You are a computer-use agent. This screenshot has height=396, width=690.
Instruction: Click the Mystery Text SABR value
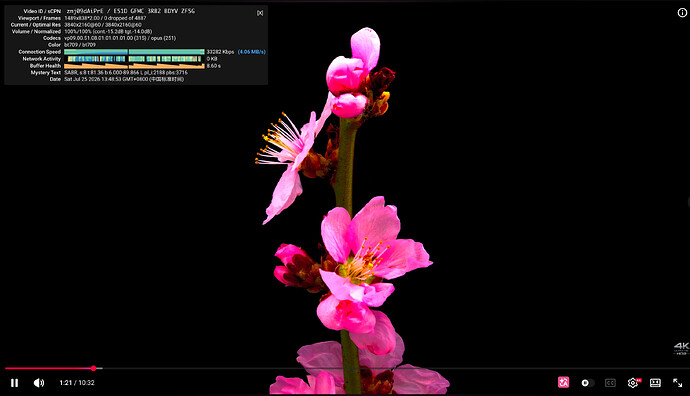(126, 73)
